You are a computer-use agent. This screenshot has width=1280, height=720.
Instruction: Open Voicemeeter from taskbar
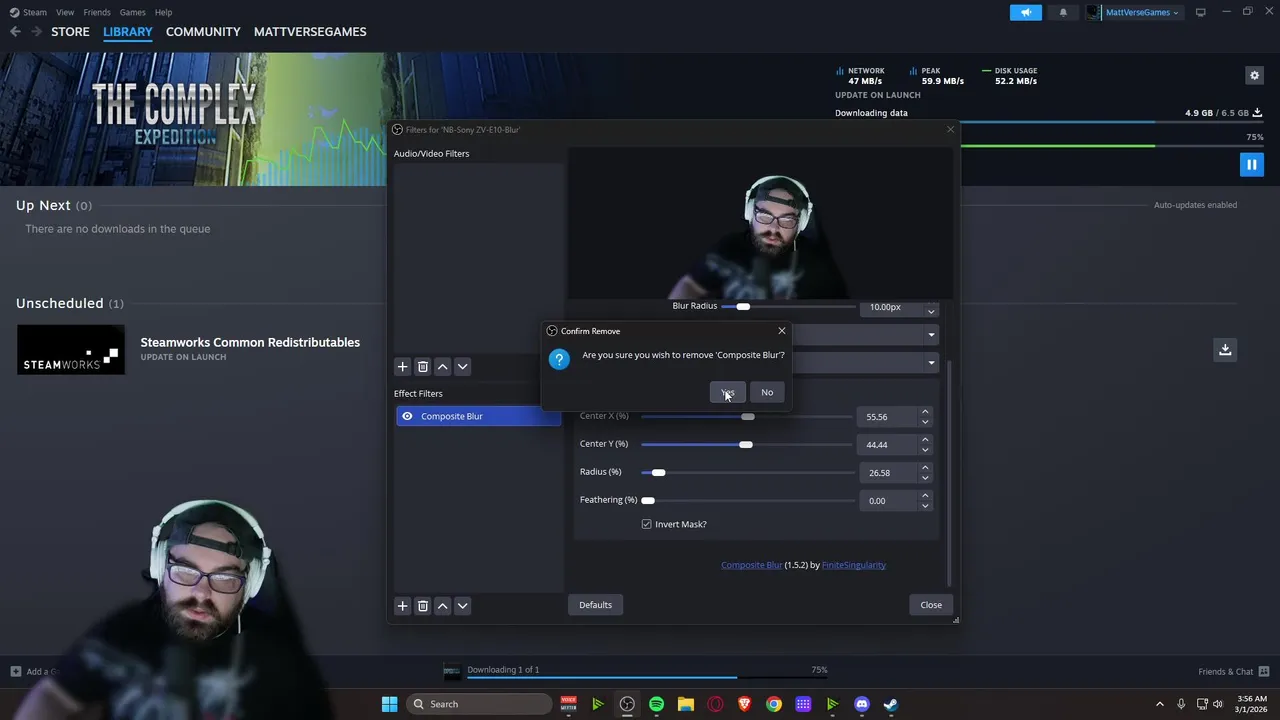(x=568, y=704)
